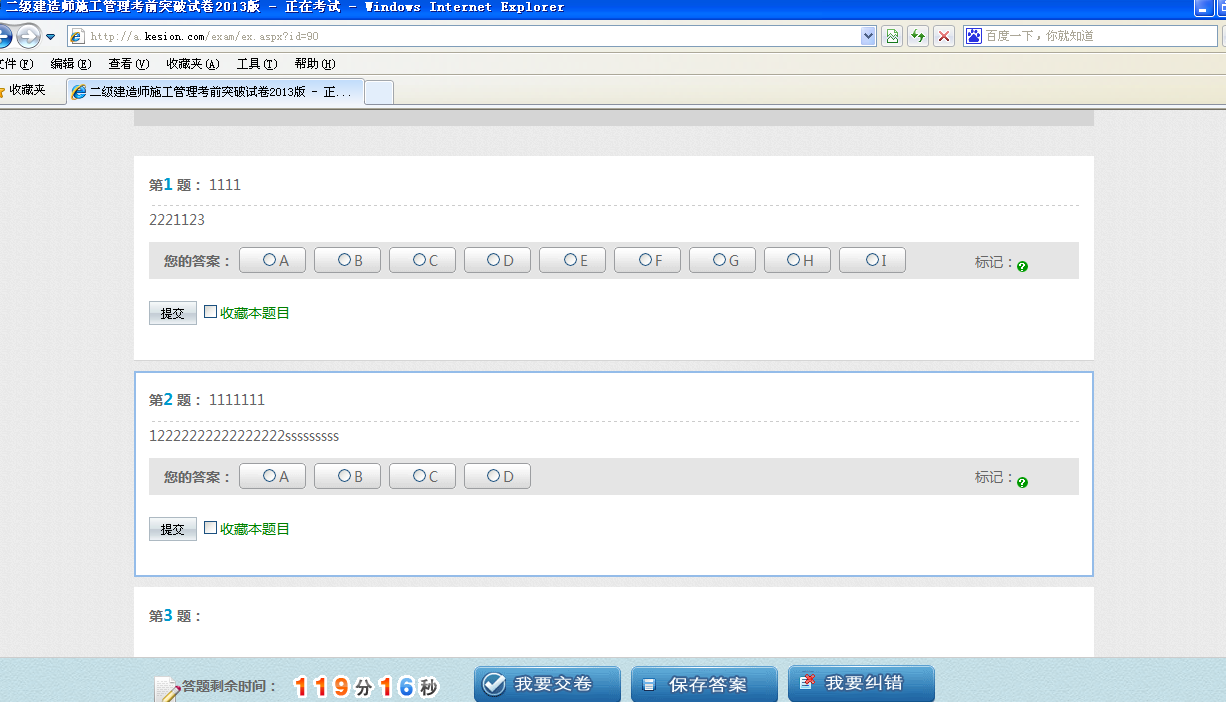This screenshot has width=1226, height=702.
Task: Click the green help icon in question 1
Action: [1022, 266]
